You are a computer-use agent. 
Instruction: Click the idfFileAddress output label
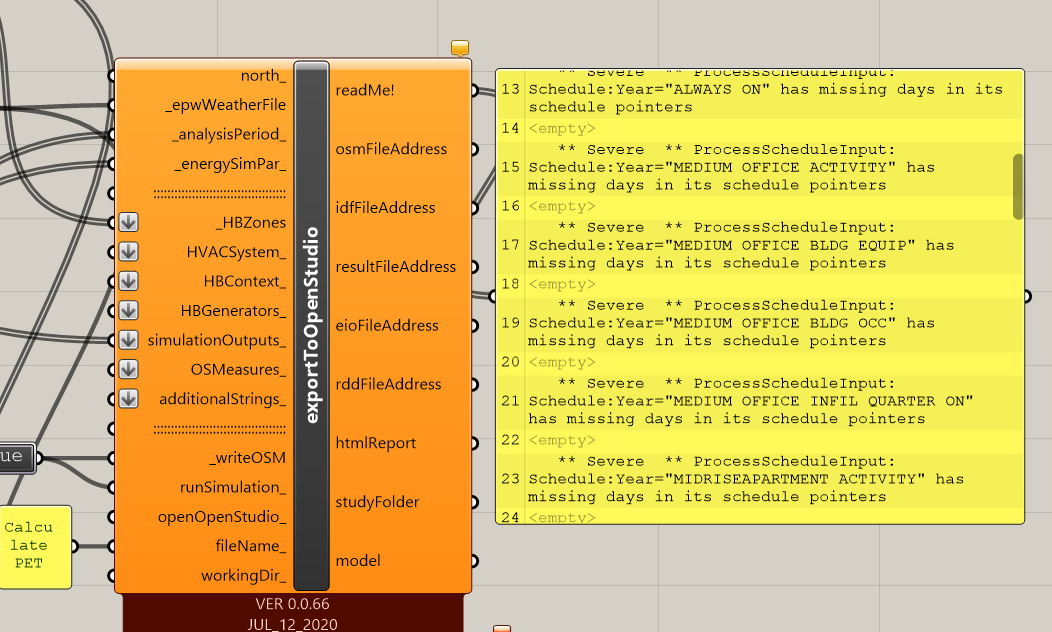coord(385,208)
